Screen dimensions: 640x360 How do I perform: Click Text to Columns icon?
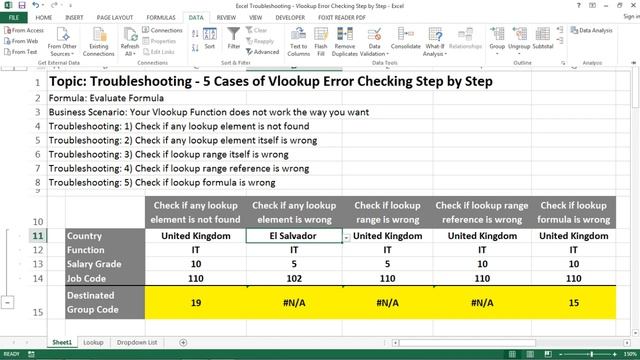point(298,42)
